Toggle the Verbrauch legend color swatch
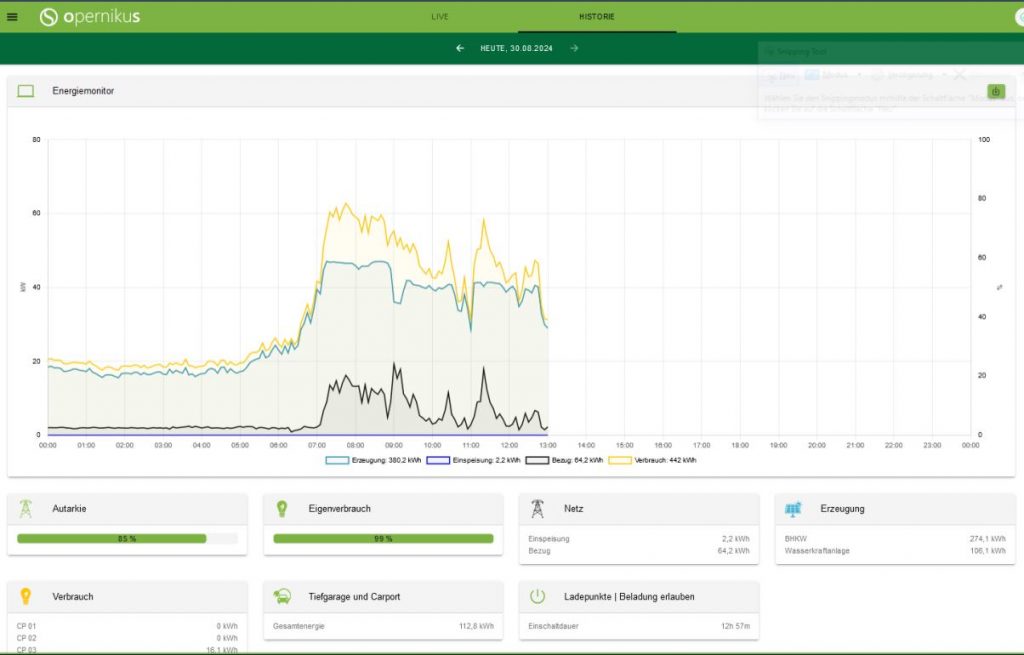 point(620,460)
